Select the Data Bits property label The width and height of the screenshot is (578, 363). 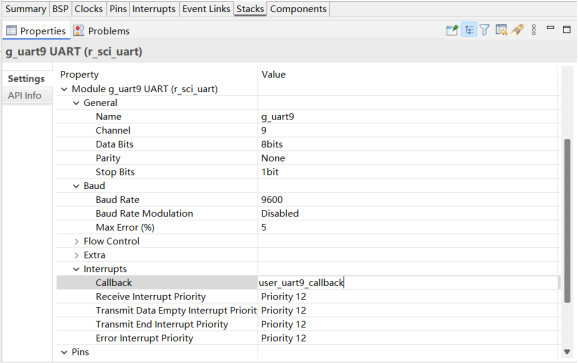pos(114,144)
